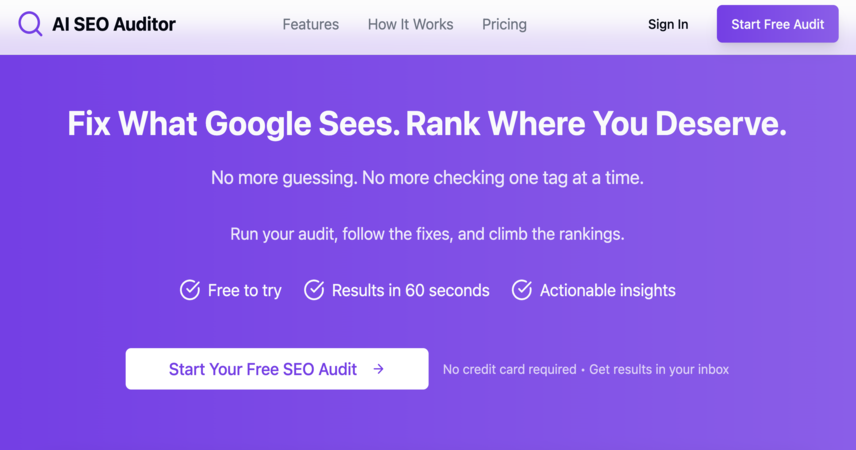The image size is (856, 450).
Task: Click the Free to try label
Action: (x=245, y=291)
